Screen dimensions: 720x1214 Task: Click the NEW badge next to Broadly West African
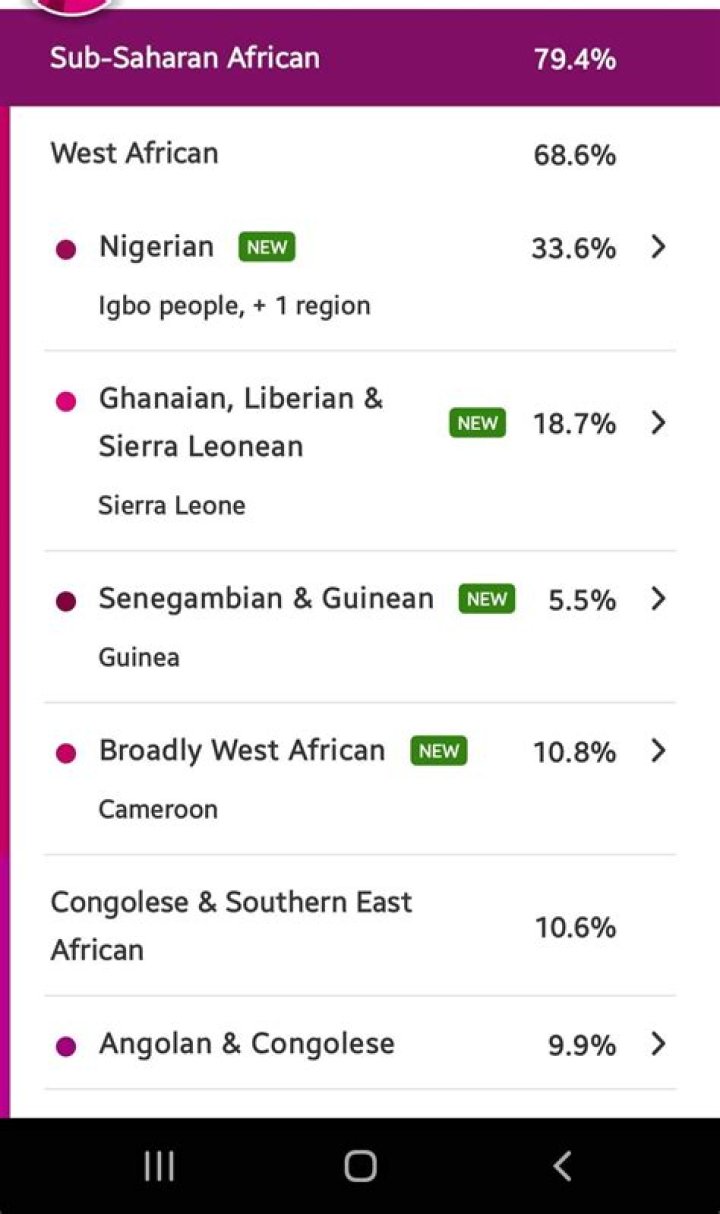(438, 751)
